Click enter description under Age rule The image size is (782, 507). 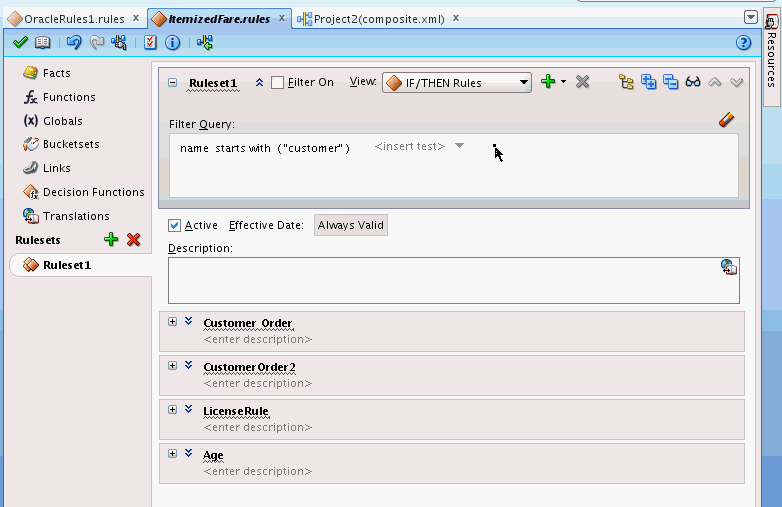[257, 471]
